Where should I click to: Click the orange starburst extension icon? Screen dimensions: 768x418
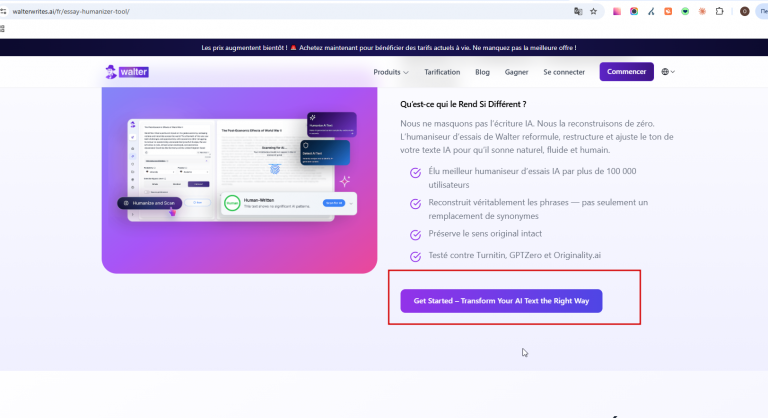702,11
